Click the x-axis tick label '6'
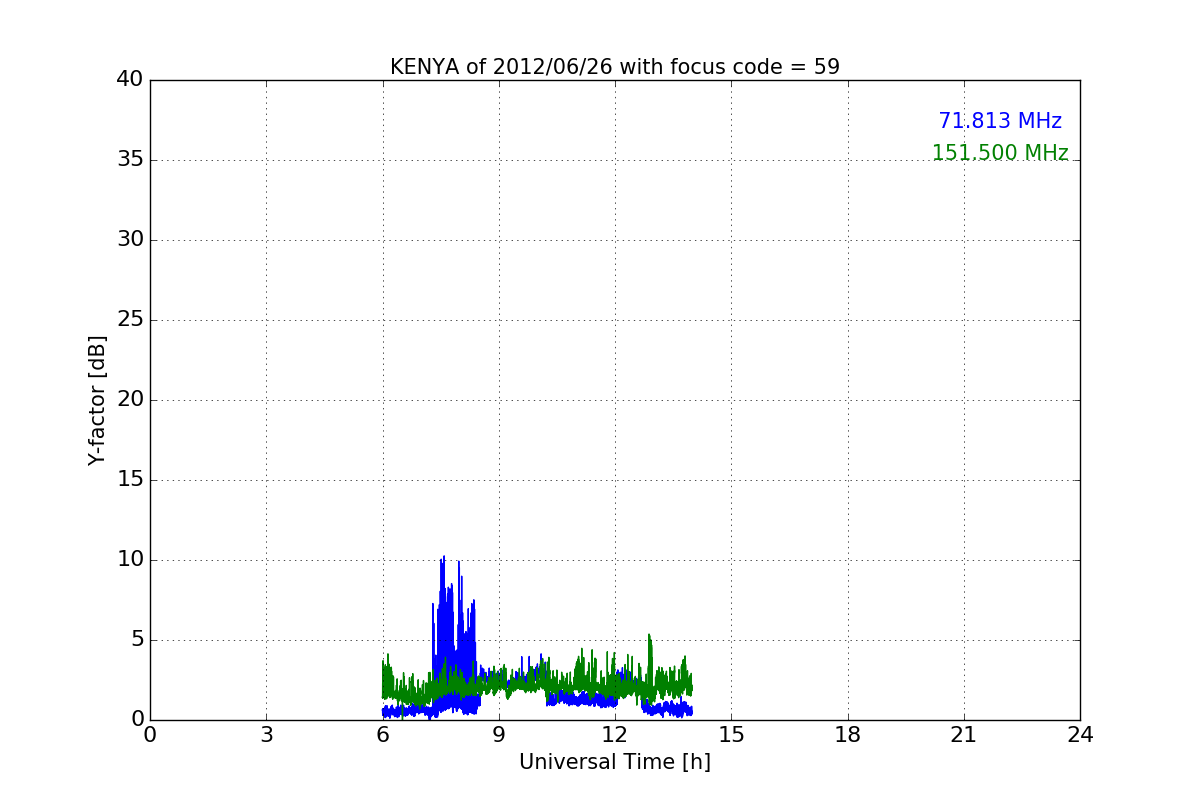 [x=383, y=735]
